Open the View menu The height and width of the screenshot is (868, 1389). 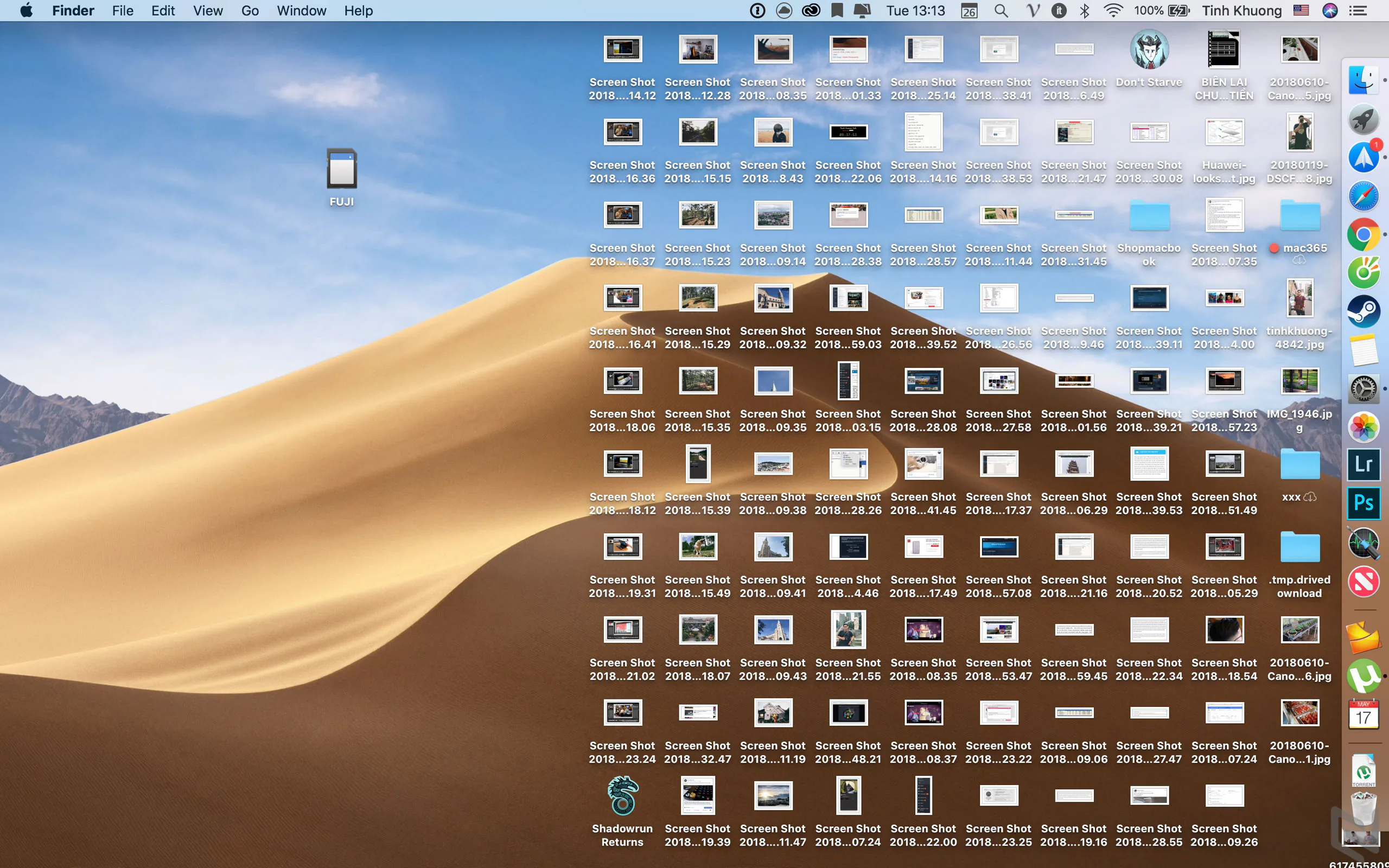pos(208,10)
